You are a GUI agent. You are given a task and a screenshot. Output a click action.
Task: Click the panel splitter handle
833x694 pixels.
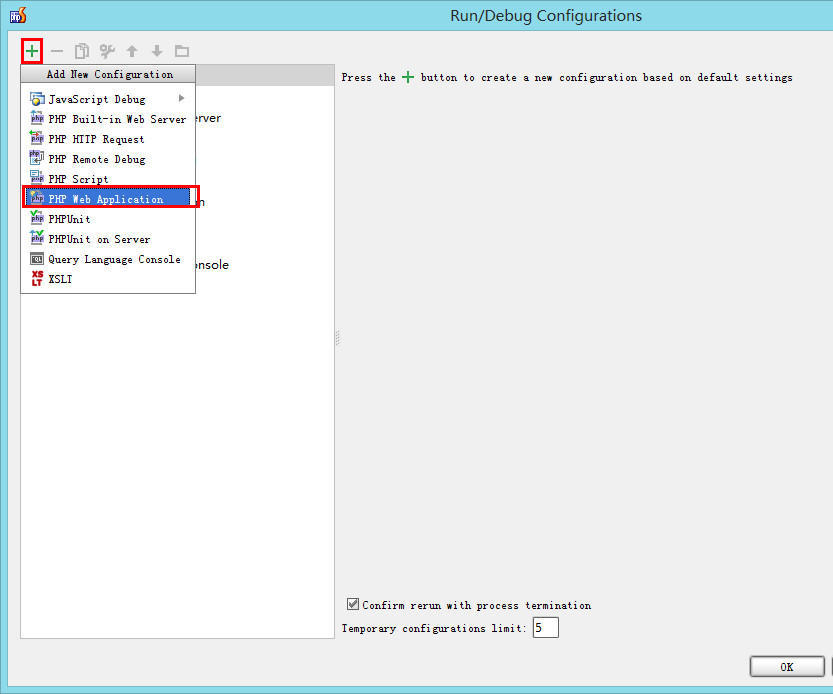[x=337, y=338]
